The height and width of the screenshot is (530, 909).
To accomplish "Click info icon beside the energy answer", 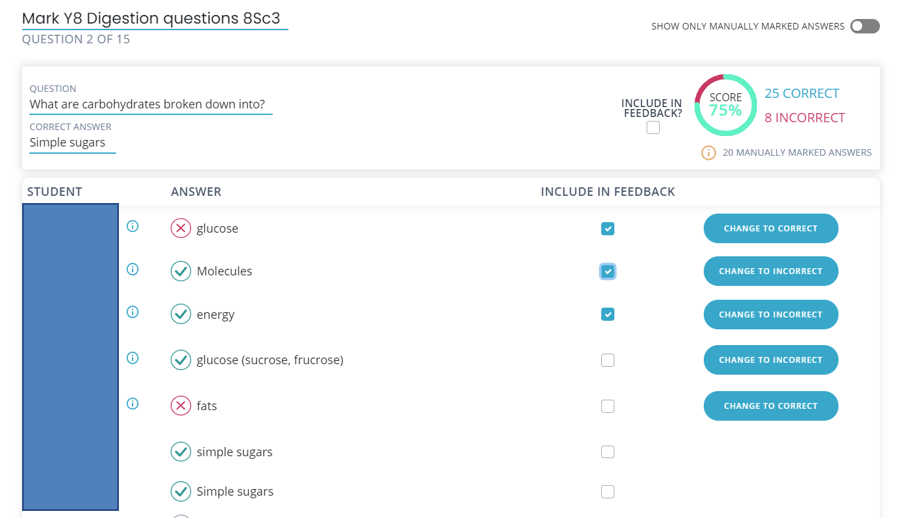I will (x=133, y=313).
